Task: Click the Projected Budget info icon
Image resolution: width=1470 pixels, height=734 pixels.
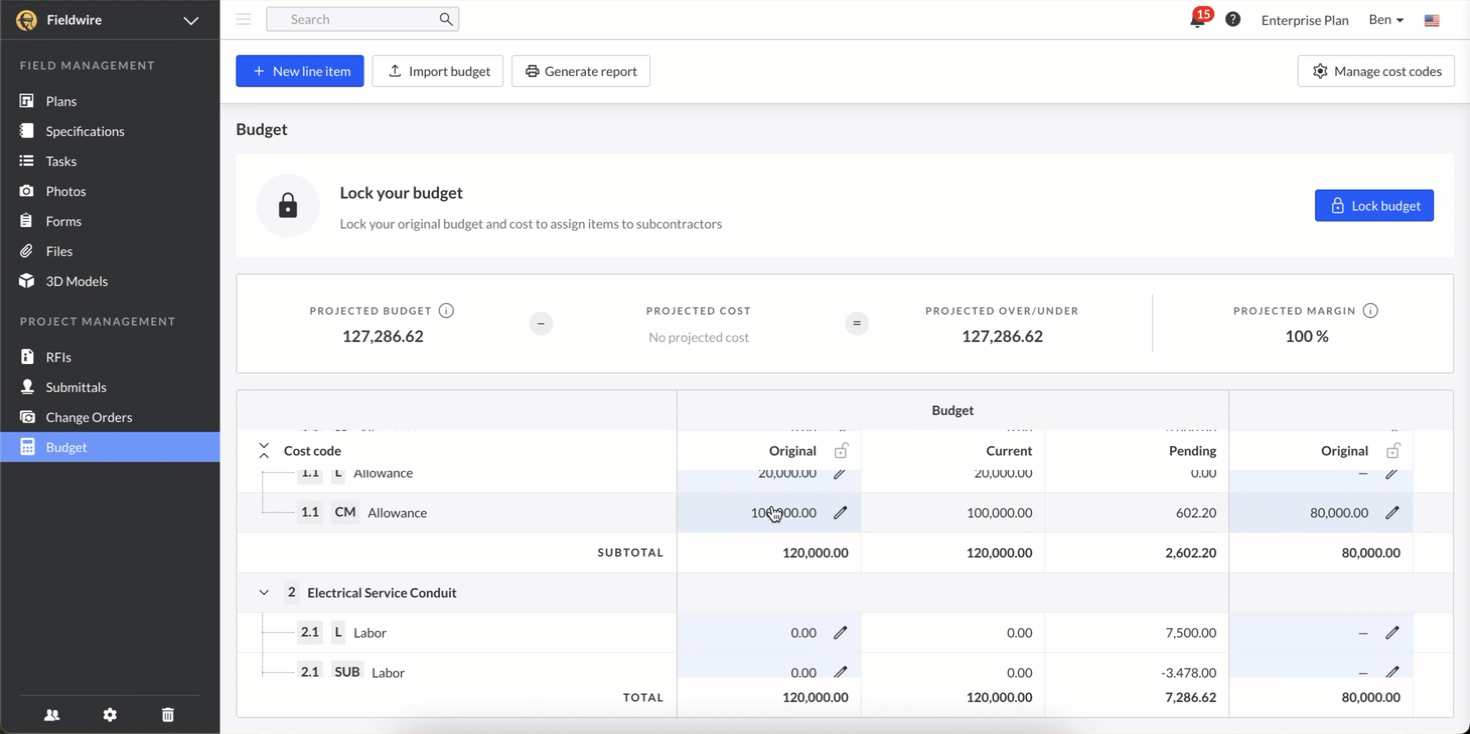Action: 446,311
